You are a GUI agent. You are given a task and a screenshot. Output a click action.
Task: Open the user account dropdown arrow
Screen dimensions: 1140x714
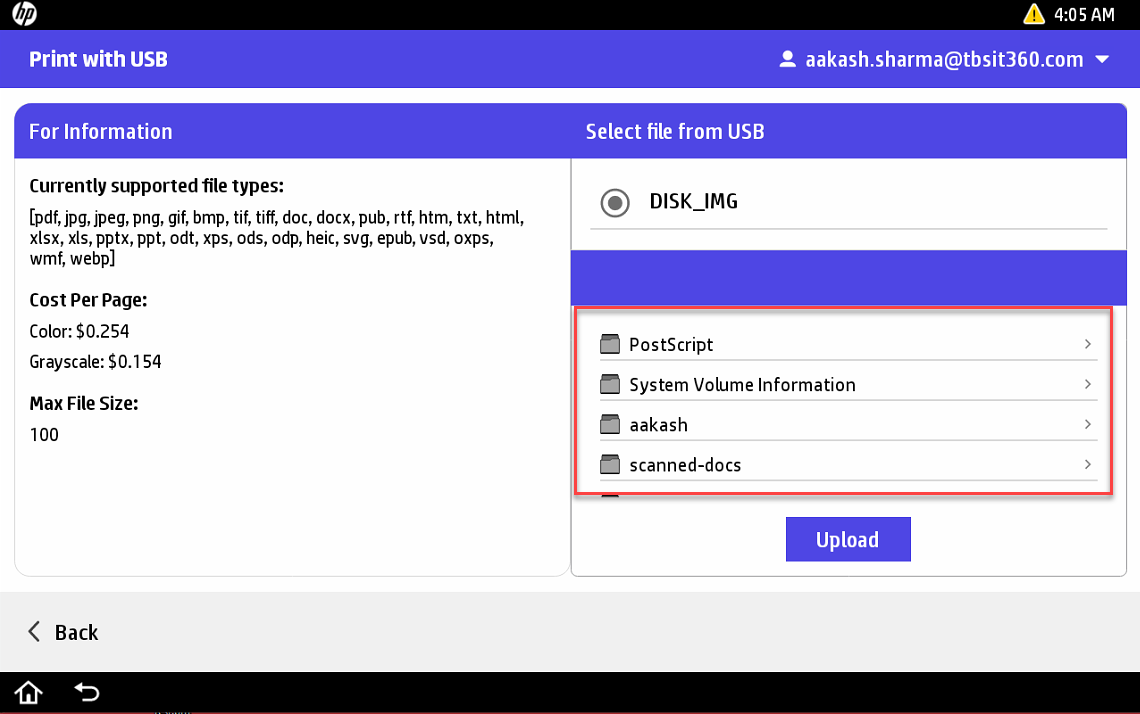[x=1102, y=60]
